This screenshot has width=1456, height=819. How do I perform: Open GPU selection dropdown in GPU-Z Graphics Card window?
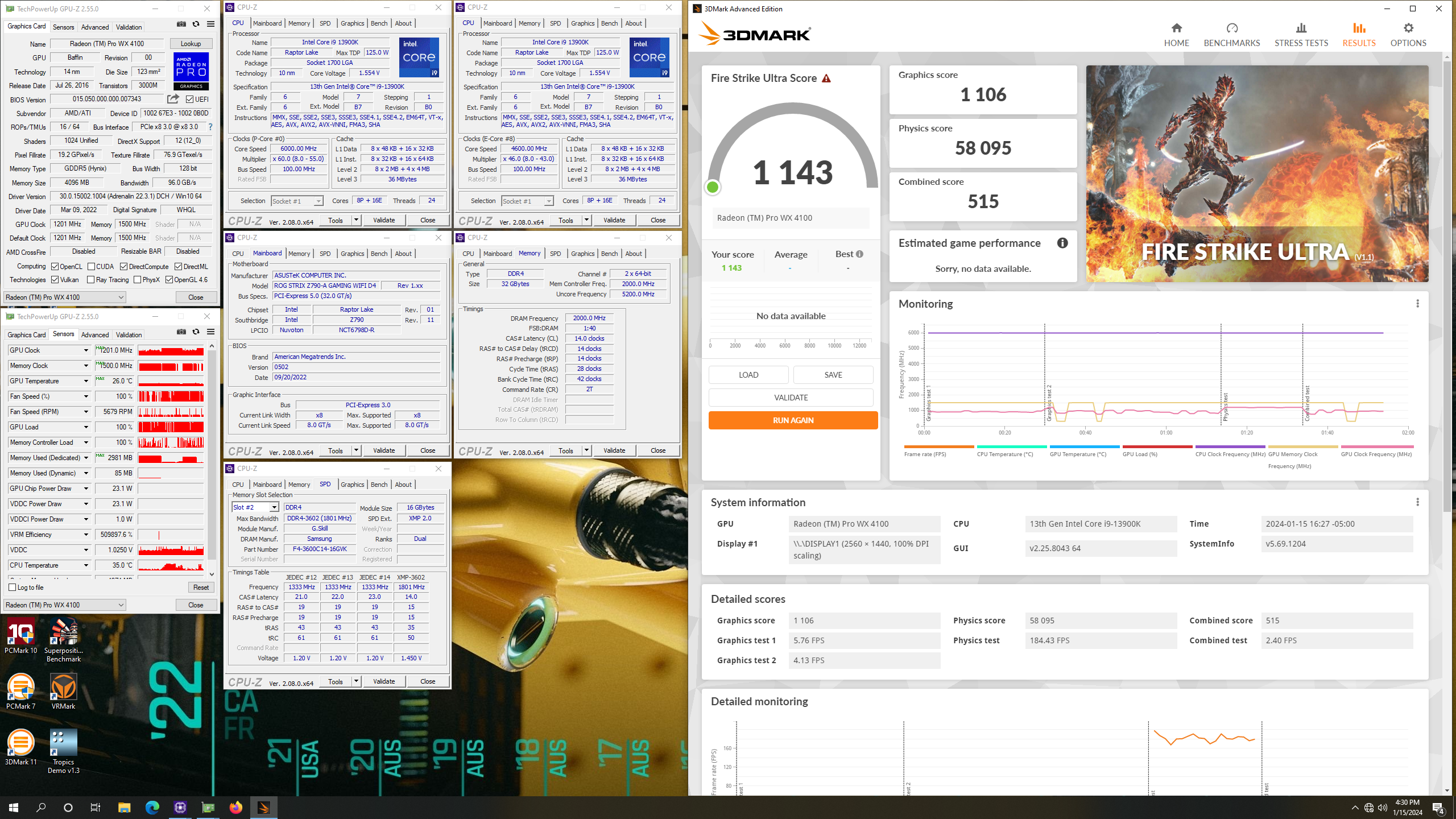pyautogui.click(x=65, y=297)
